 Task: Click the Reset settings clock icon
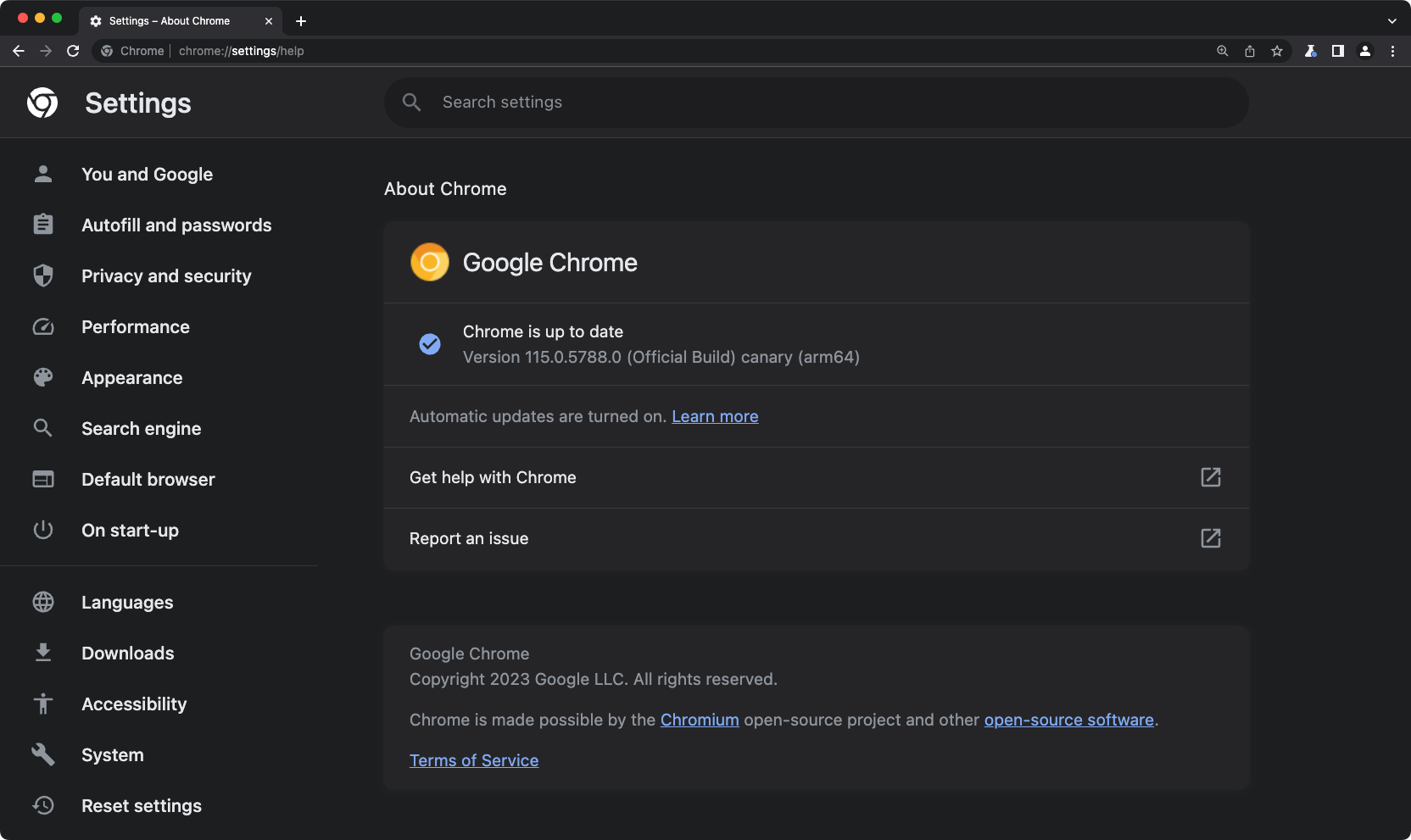[x=43, y=805]
